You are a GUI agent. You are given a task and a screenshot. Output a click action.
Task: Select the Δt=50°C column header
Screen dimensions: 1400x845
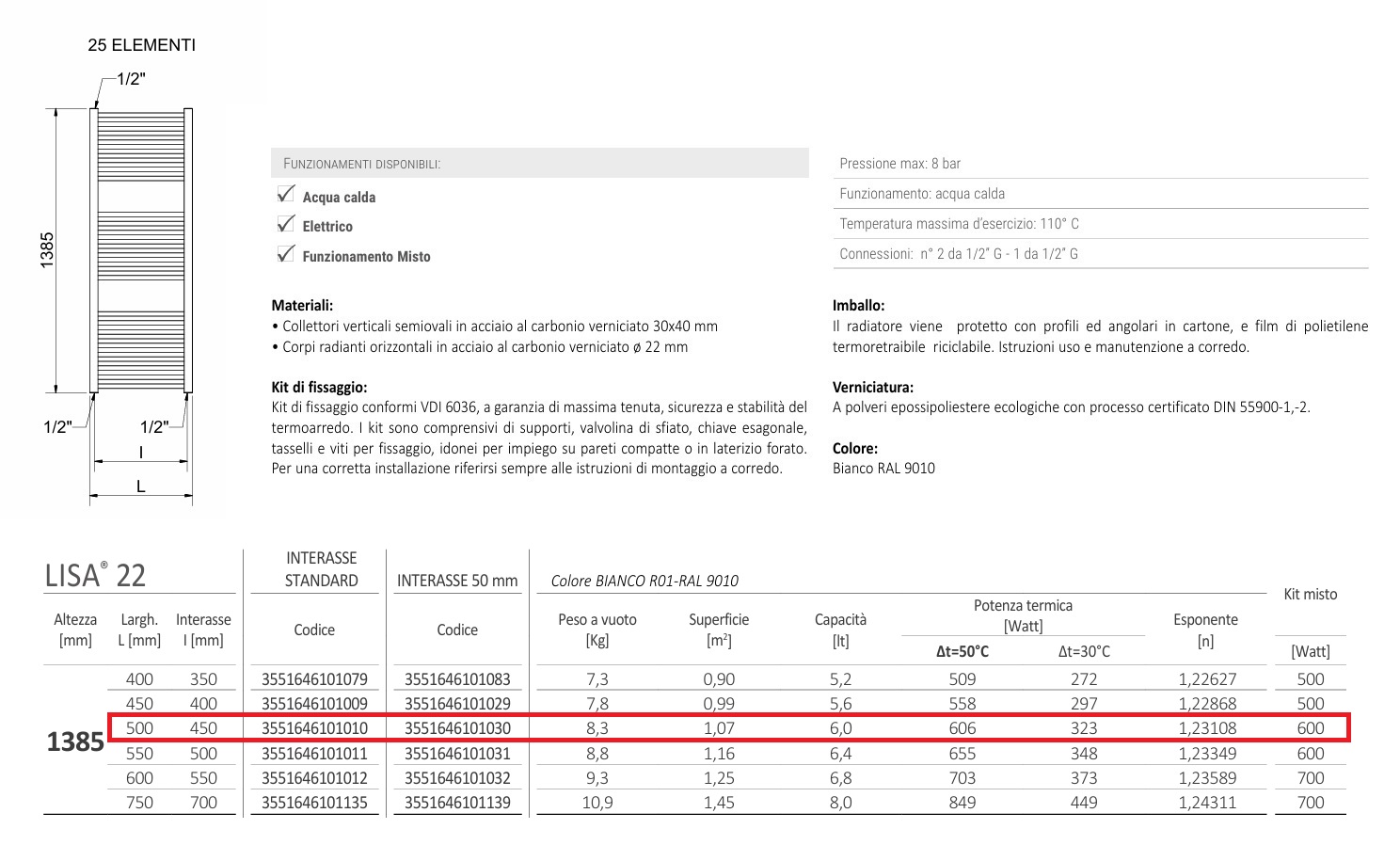click(962, 651)
